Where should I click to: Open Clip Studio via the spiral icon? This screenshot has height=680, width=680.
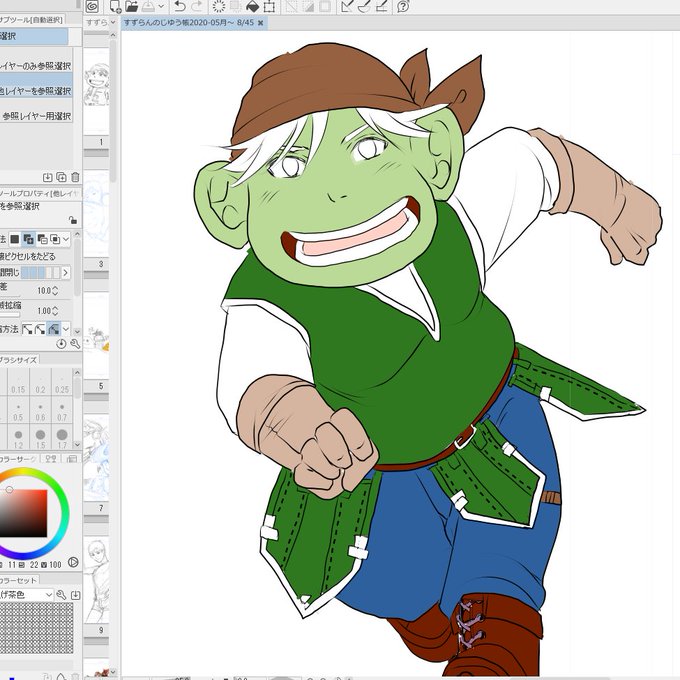[x=92, y=6]
